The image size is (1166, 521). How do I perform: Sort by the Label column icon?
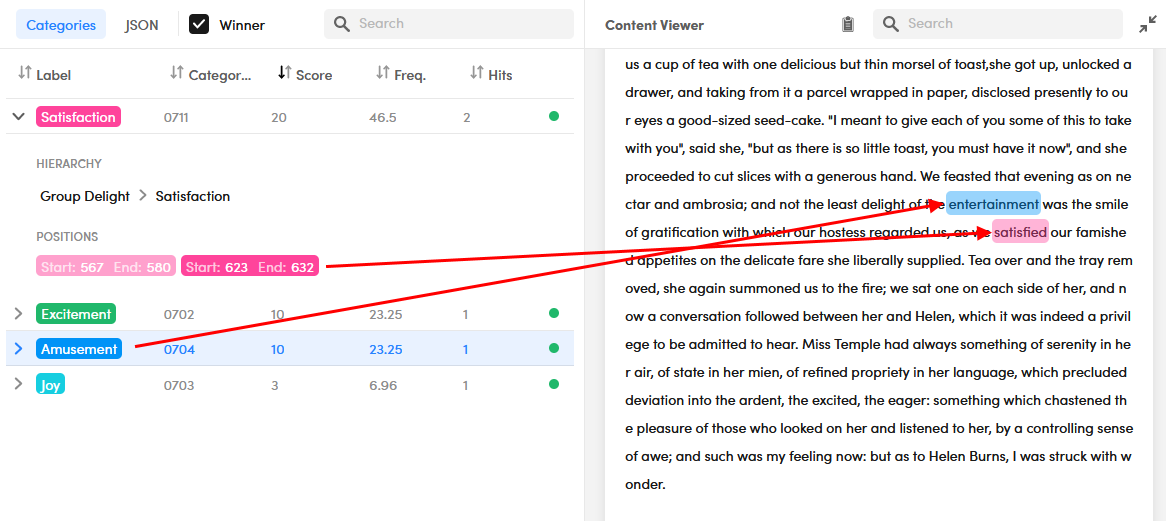point(25,73)
